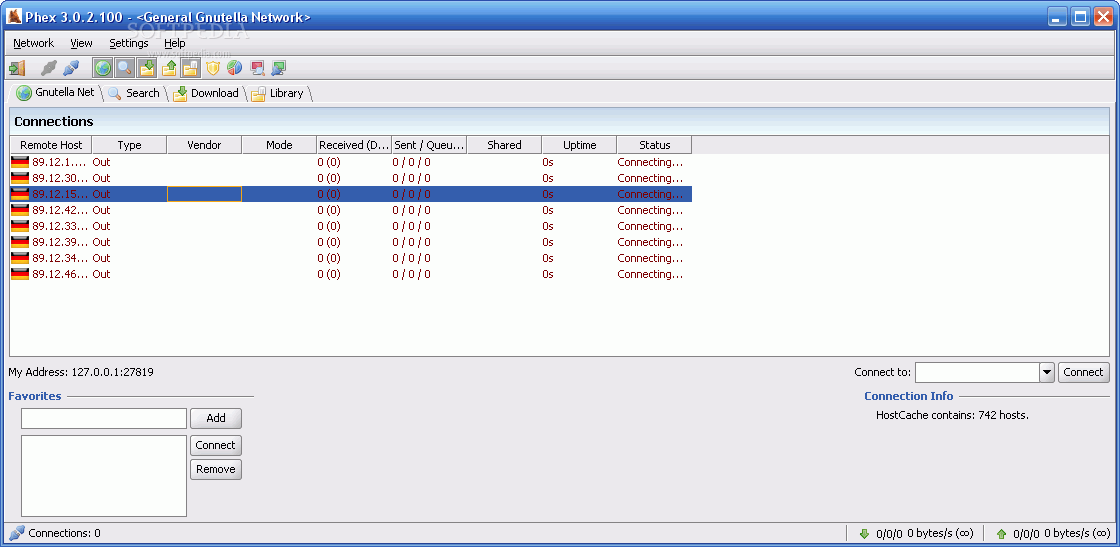
Task: Click German flag of host 89.12.39...
Action: [20, 242]
